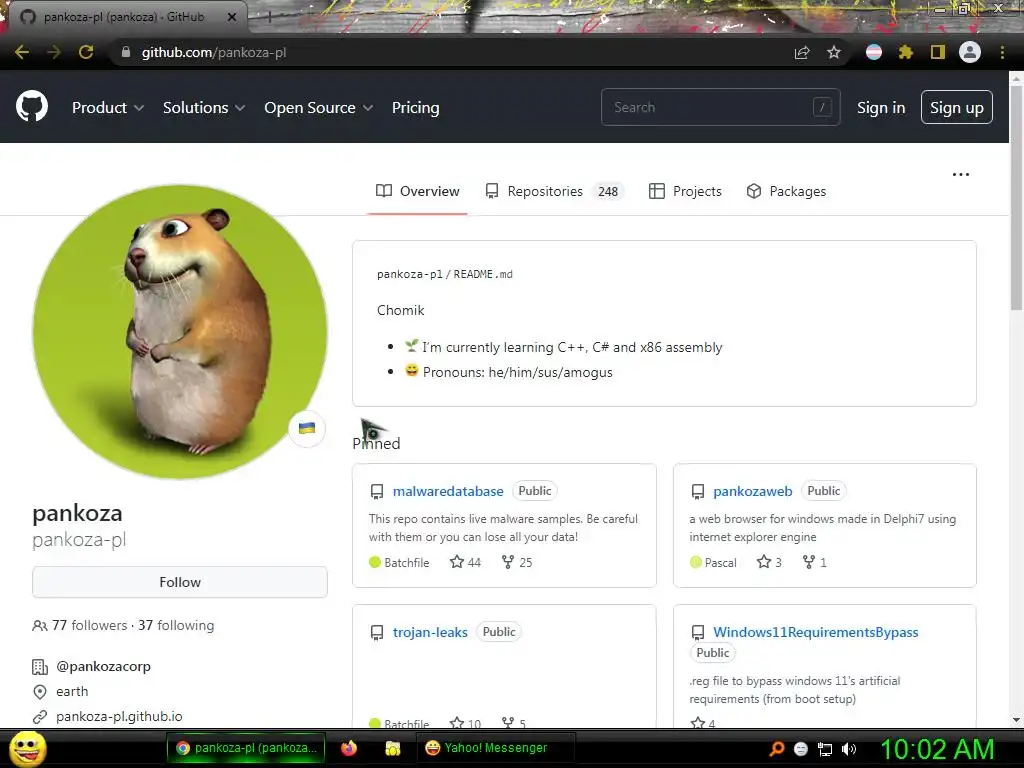Click the Sign up button

pos(957,107)
